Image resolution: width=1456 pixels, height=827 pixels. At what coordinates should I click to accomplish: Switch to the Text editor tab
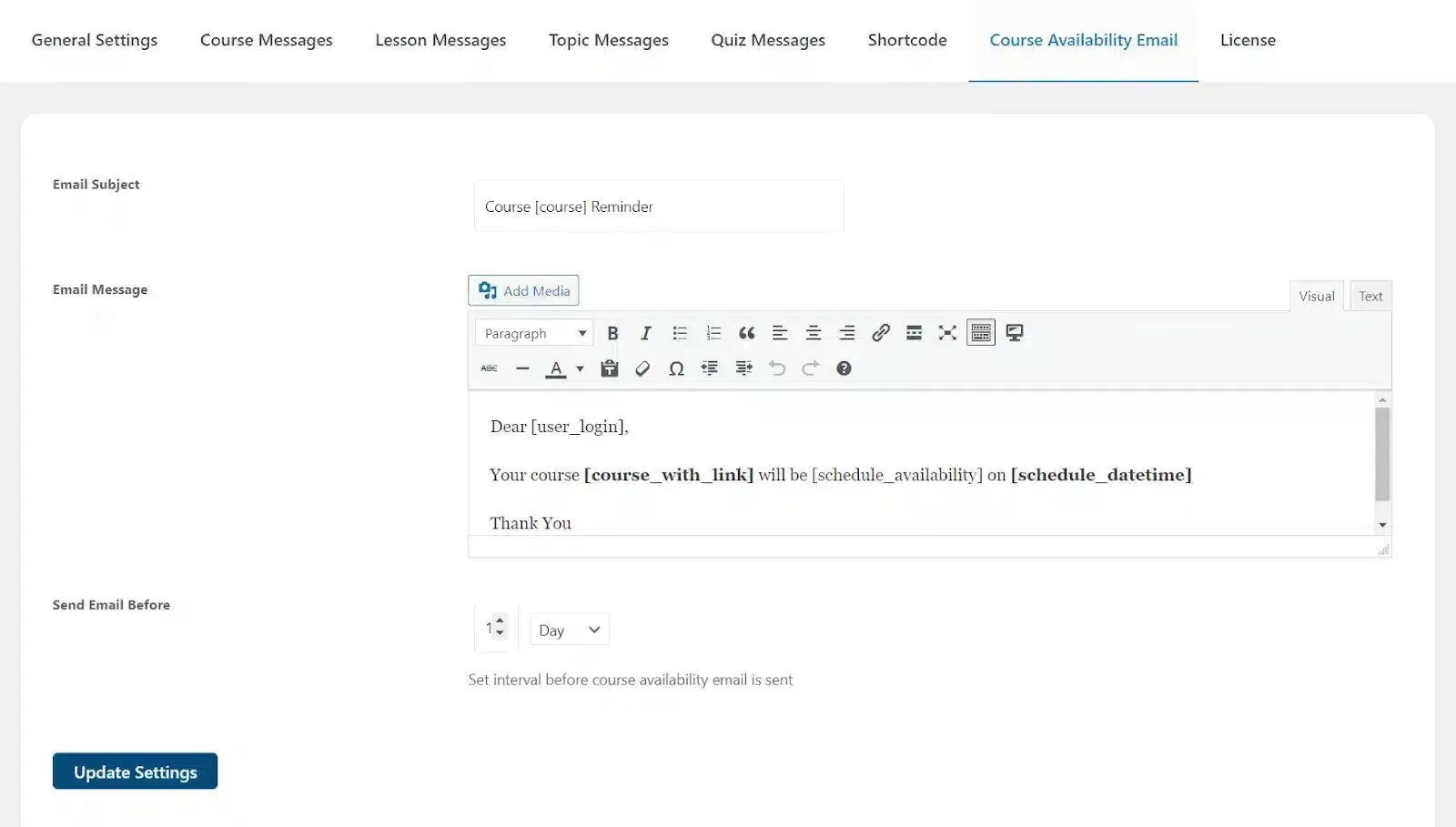click(1370, 296)
